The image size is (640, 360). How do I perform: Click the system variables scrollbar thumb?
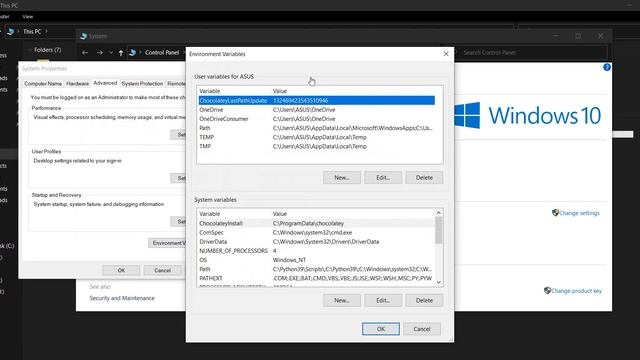tap(439, 230)
